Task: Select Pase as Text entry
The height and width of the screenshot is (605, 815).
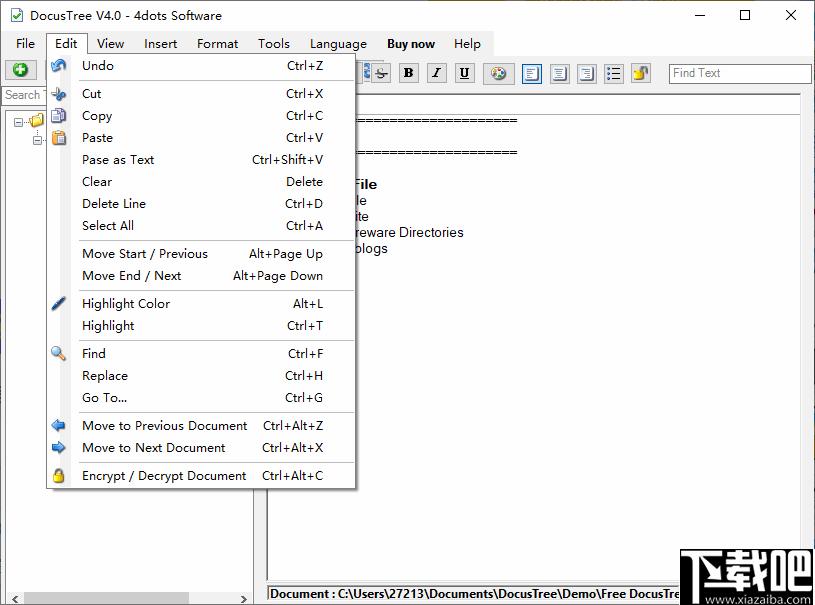Action: click(x=201, y=160)
